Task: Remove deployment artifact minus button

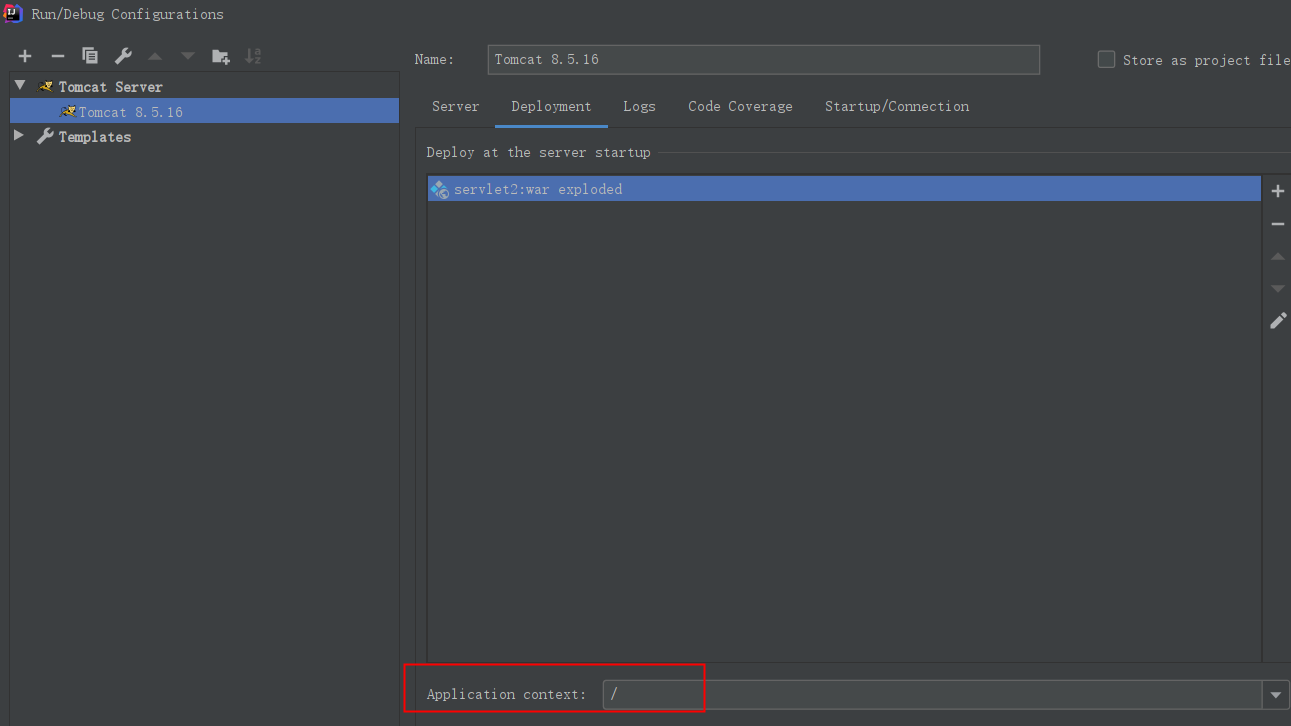Action: 1277,224
